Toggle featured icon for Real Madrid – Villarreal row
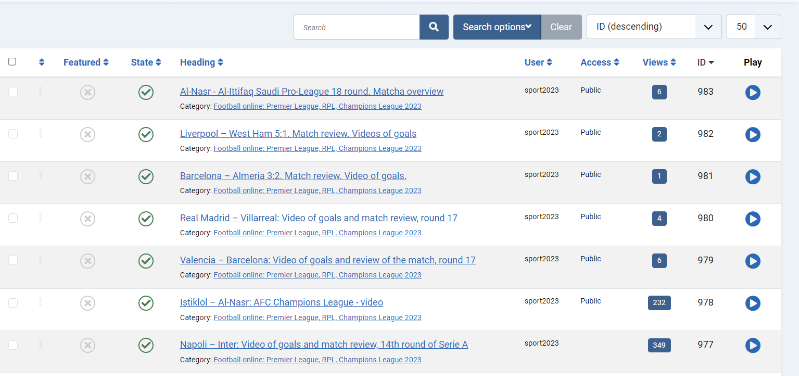Image resolution: width=799 pixels, height=376 pixels. click(x=88, y=219)
